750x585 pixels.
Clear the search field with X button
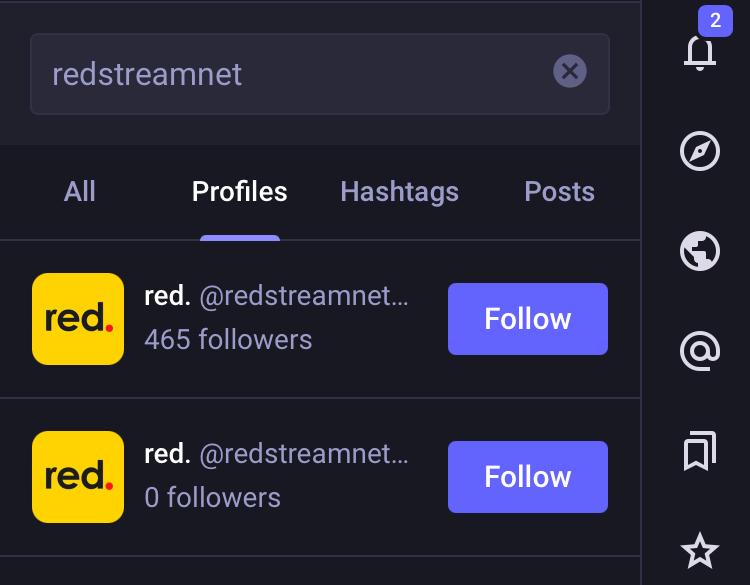[x=570, y=71]
